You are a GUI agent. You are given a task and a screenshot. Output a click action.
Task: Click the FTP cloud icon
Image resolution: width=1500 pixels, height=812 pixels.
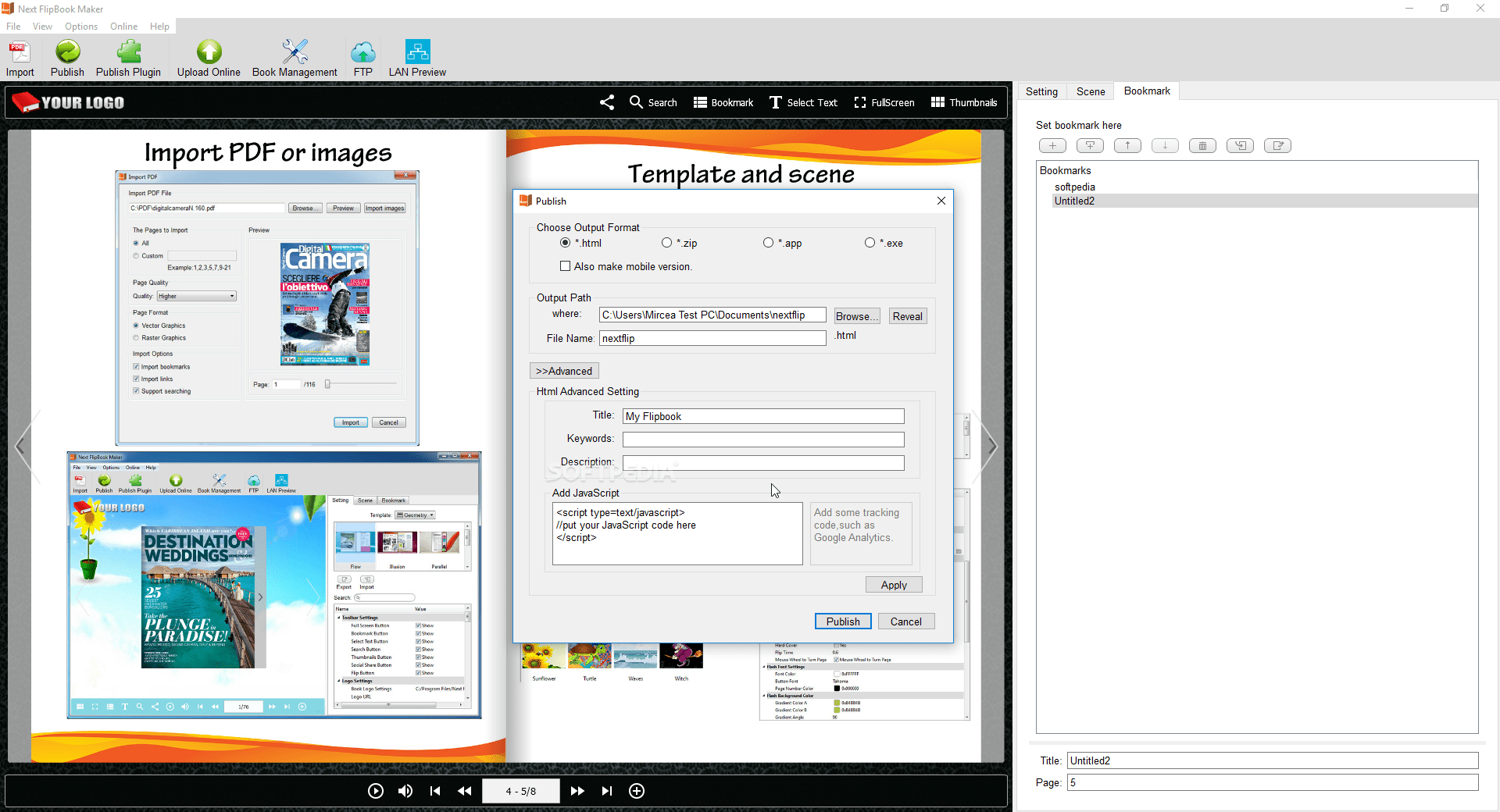tap(362, 52)
